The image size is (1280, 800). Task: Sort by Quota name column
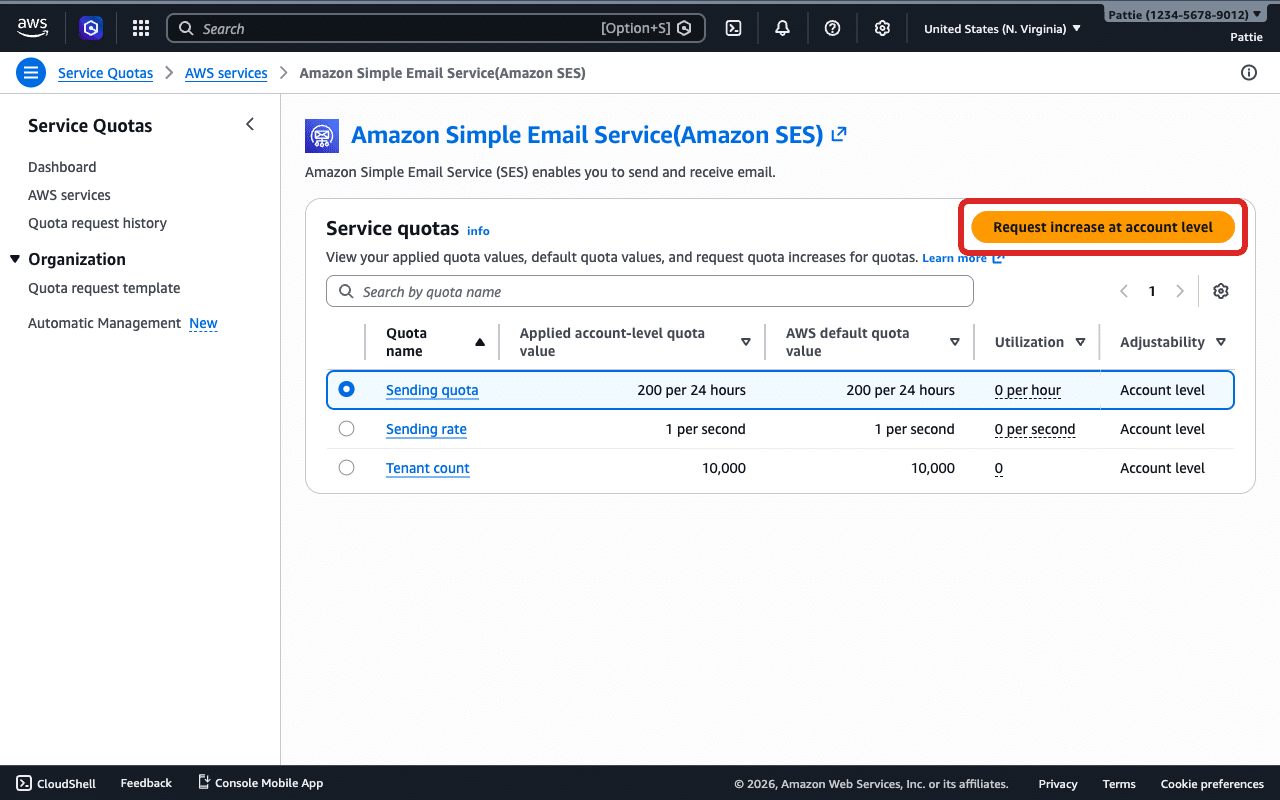click(x=480, y=342)
